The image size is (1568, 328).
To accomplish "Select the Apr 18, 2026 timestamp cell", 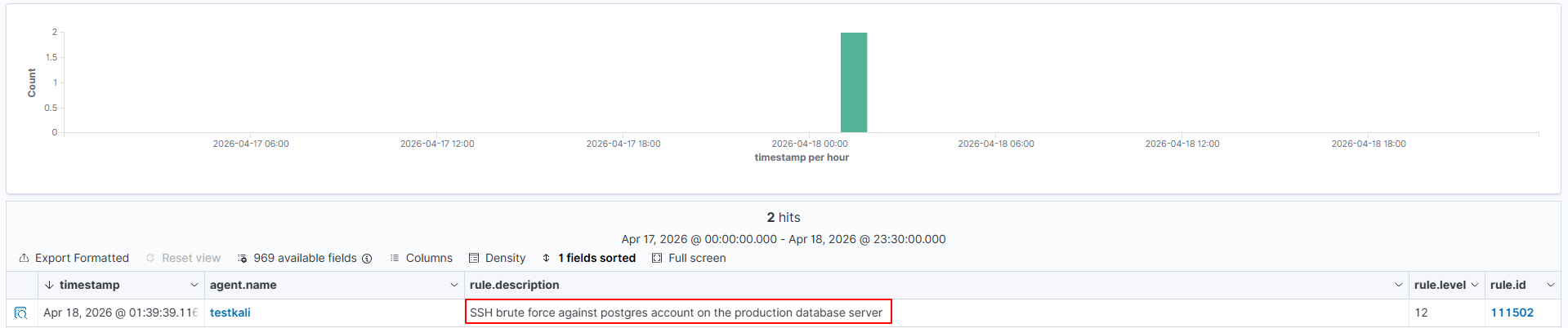I will (x=120, y=312).
